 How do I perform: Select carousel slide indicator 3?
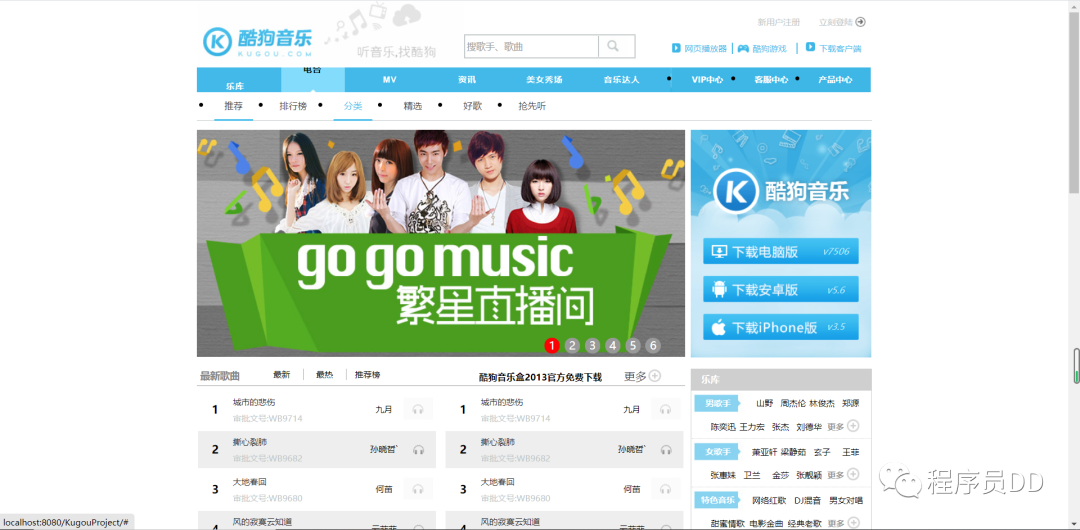[592, 346]
